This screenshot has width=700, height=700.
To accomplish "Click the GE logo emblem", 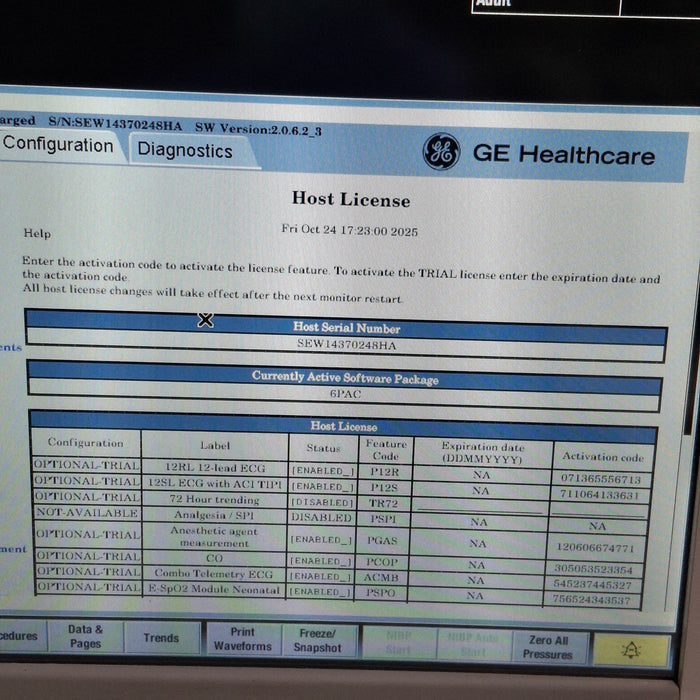I will (x=441, y=152).
